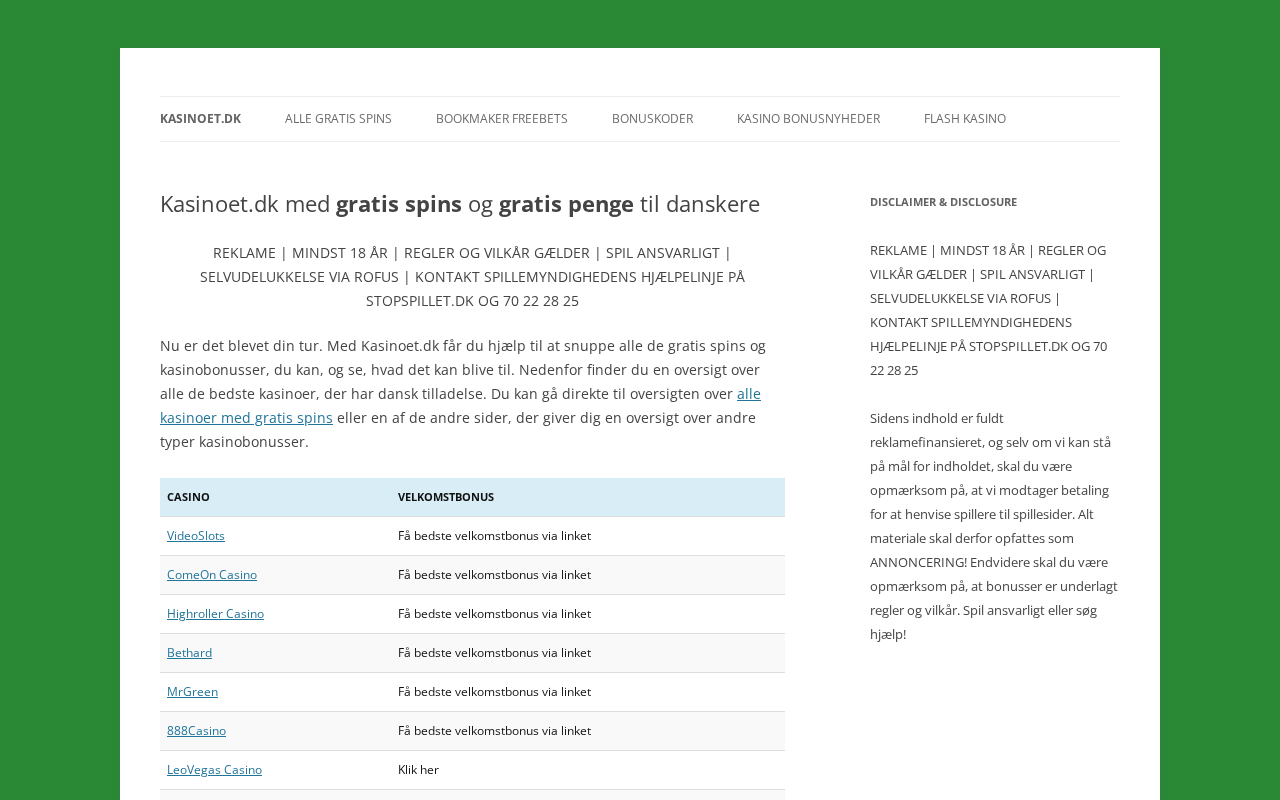Open the ComeOn Casino link
Viewport: 1280px width, 800px height.
pyautogui.click(x=212, y=575)
